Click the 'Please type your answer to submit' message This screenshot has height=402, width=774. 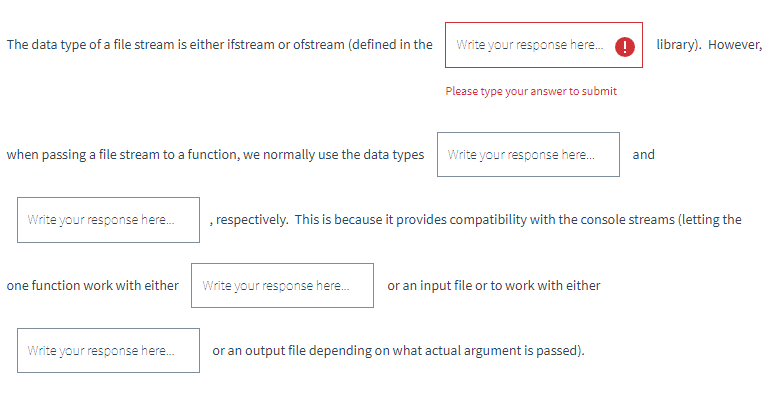tap(531, 91)
